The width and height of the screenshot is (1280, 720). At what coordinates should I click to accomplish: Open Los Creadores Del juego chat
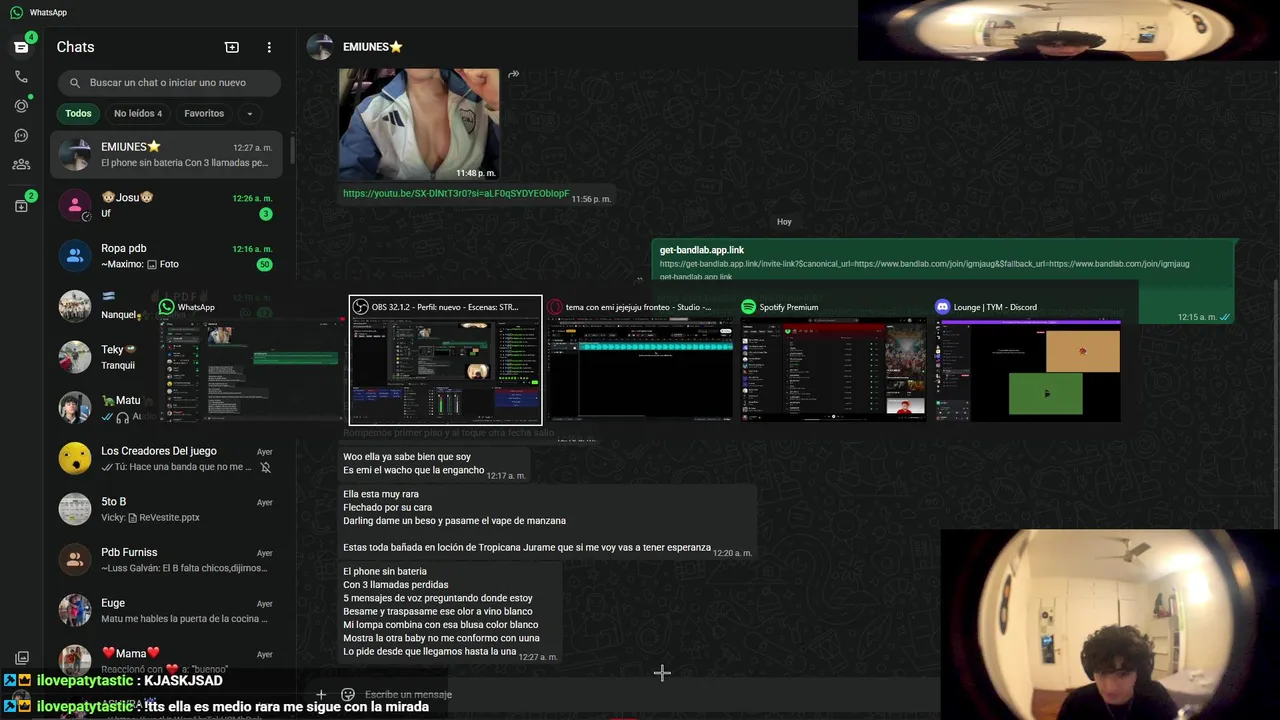[167, 458]
